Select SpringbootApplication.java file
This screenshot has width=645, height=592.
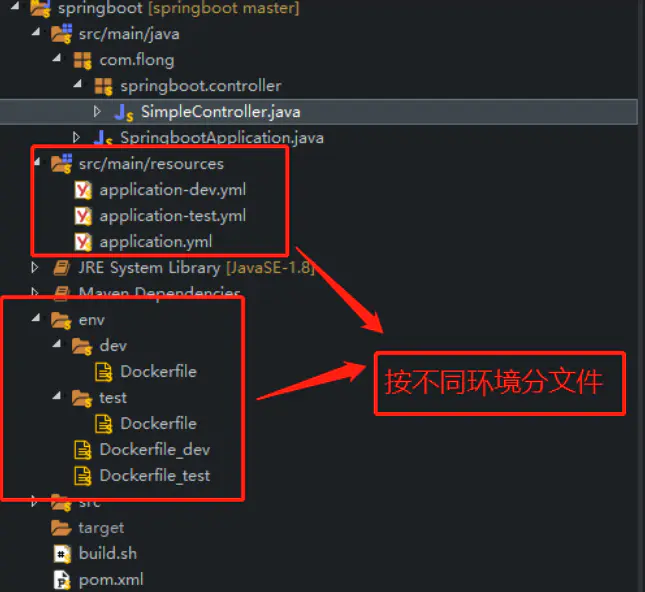[x=222, y=138]
